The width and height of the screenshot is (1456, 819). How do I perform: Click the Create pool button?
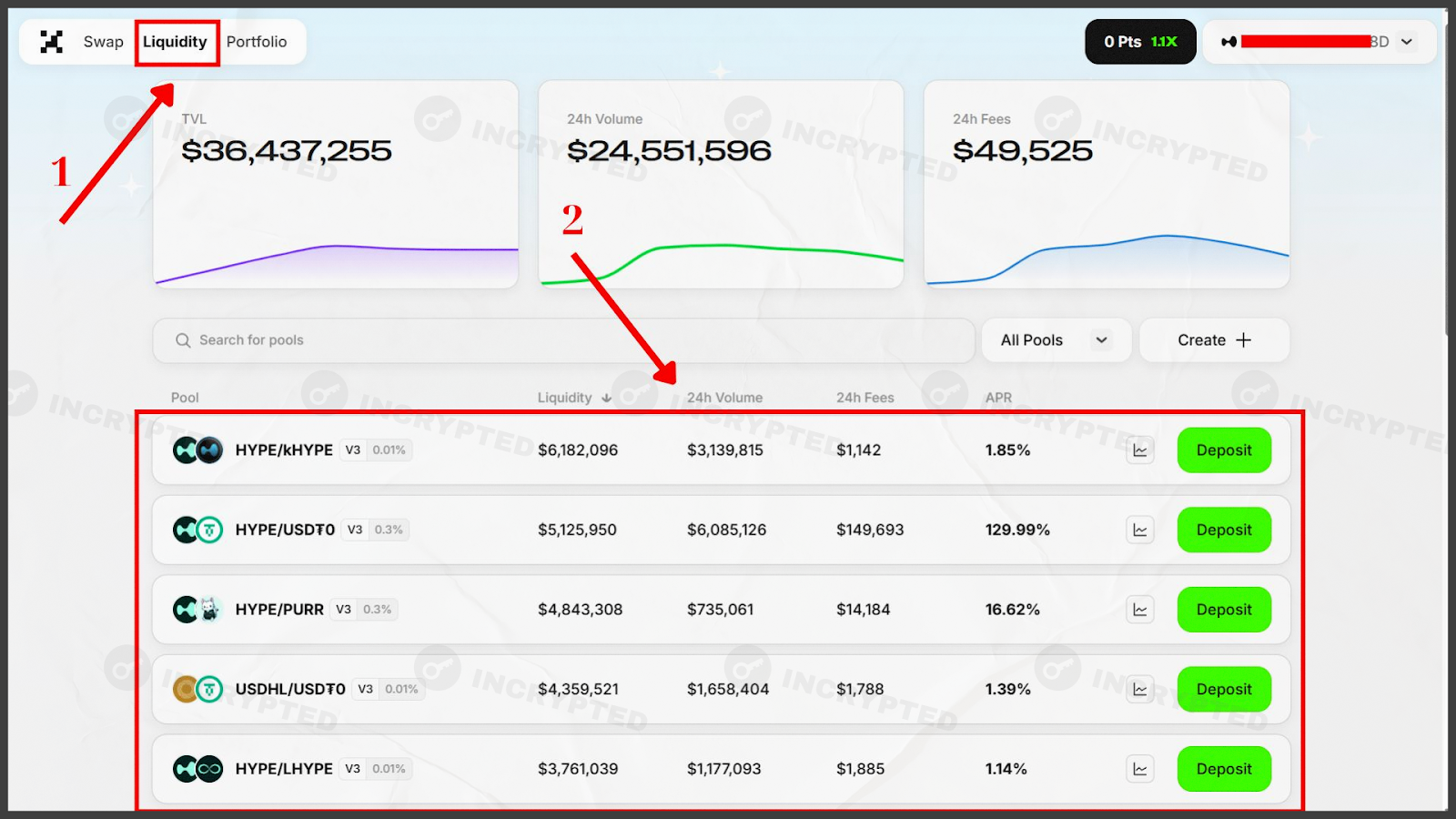(1215, 340)
